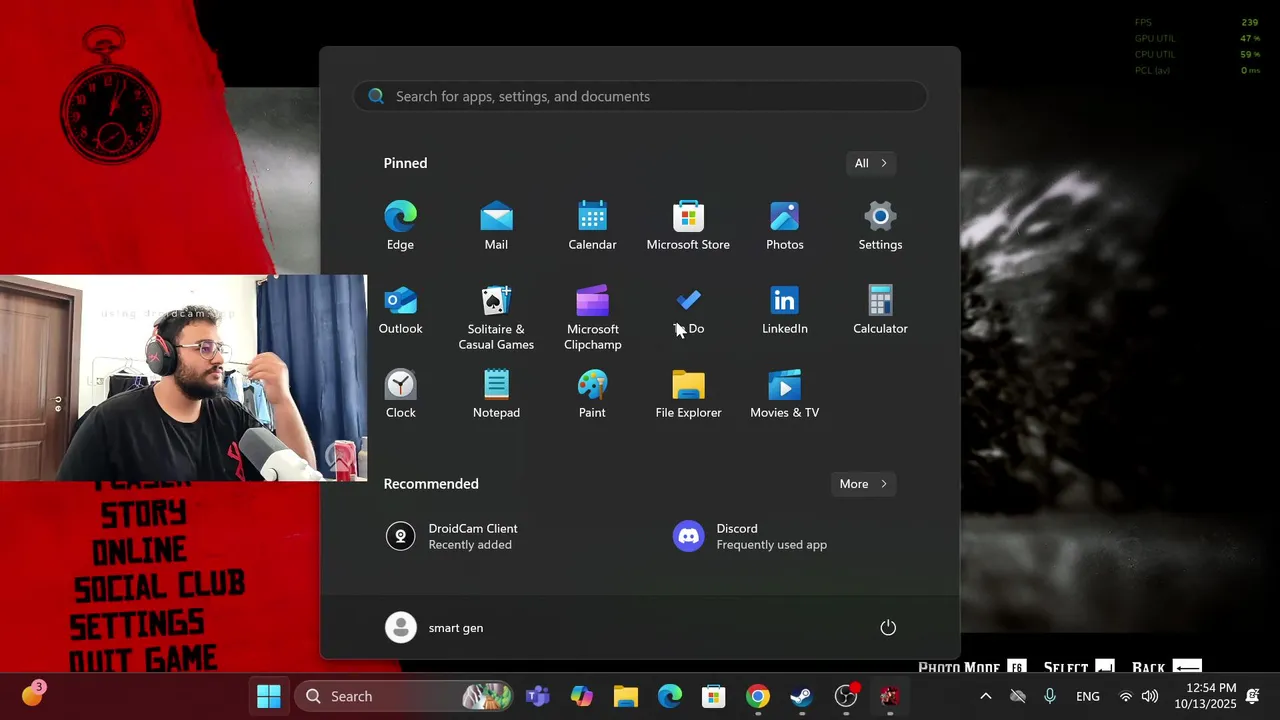This screenshot has width=1280, height=720.
Task: Select SETTINGS in the game menu
Action: click(137, 624)
